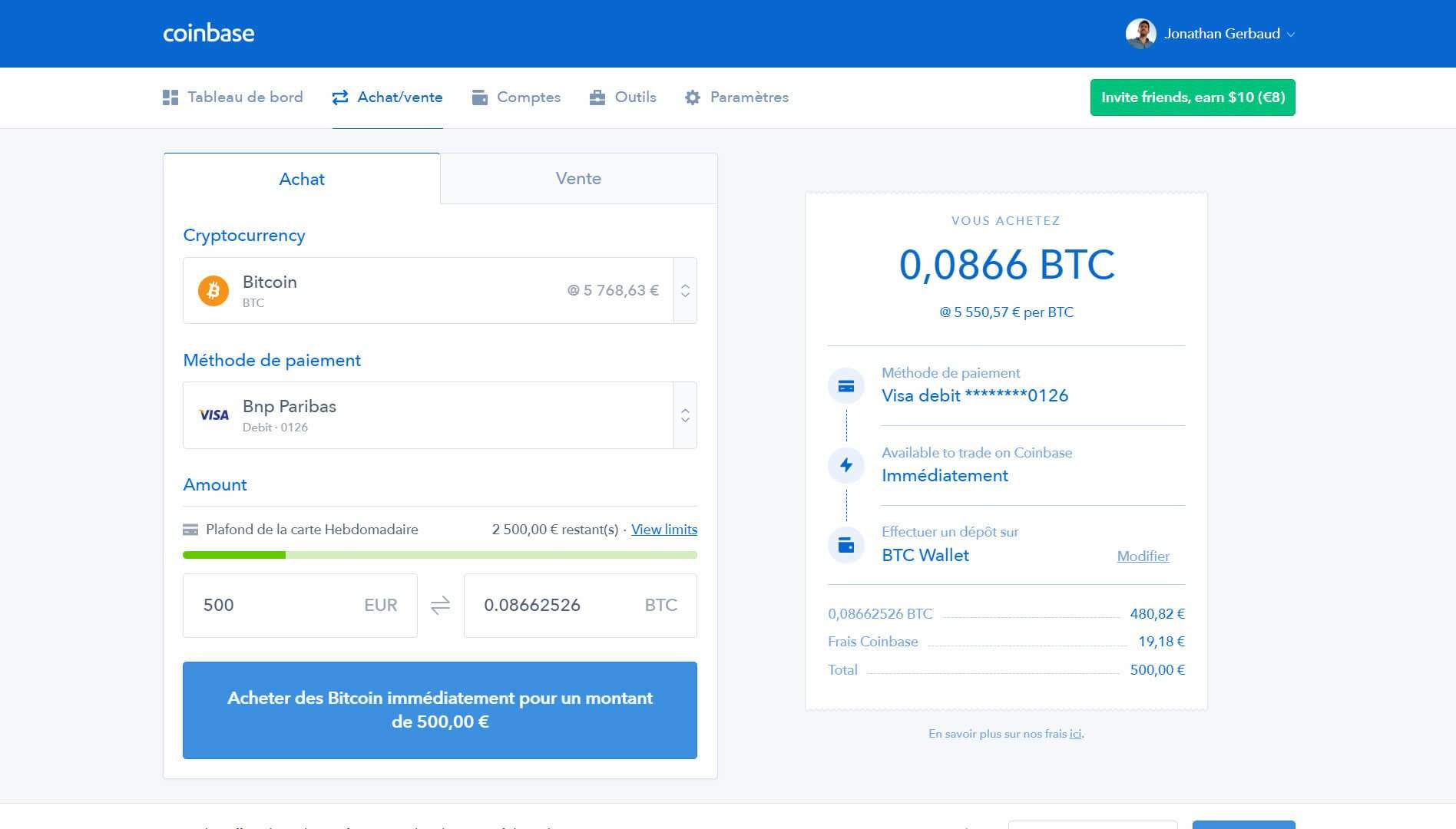Click the '@ 5 550,57 € per BTC' rate
The height and width of the screenshot is (829, 1456).
(x=1006, y=312)
